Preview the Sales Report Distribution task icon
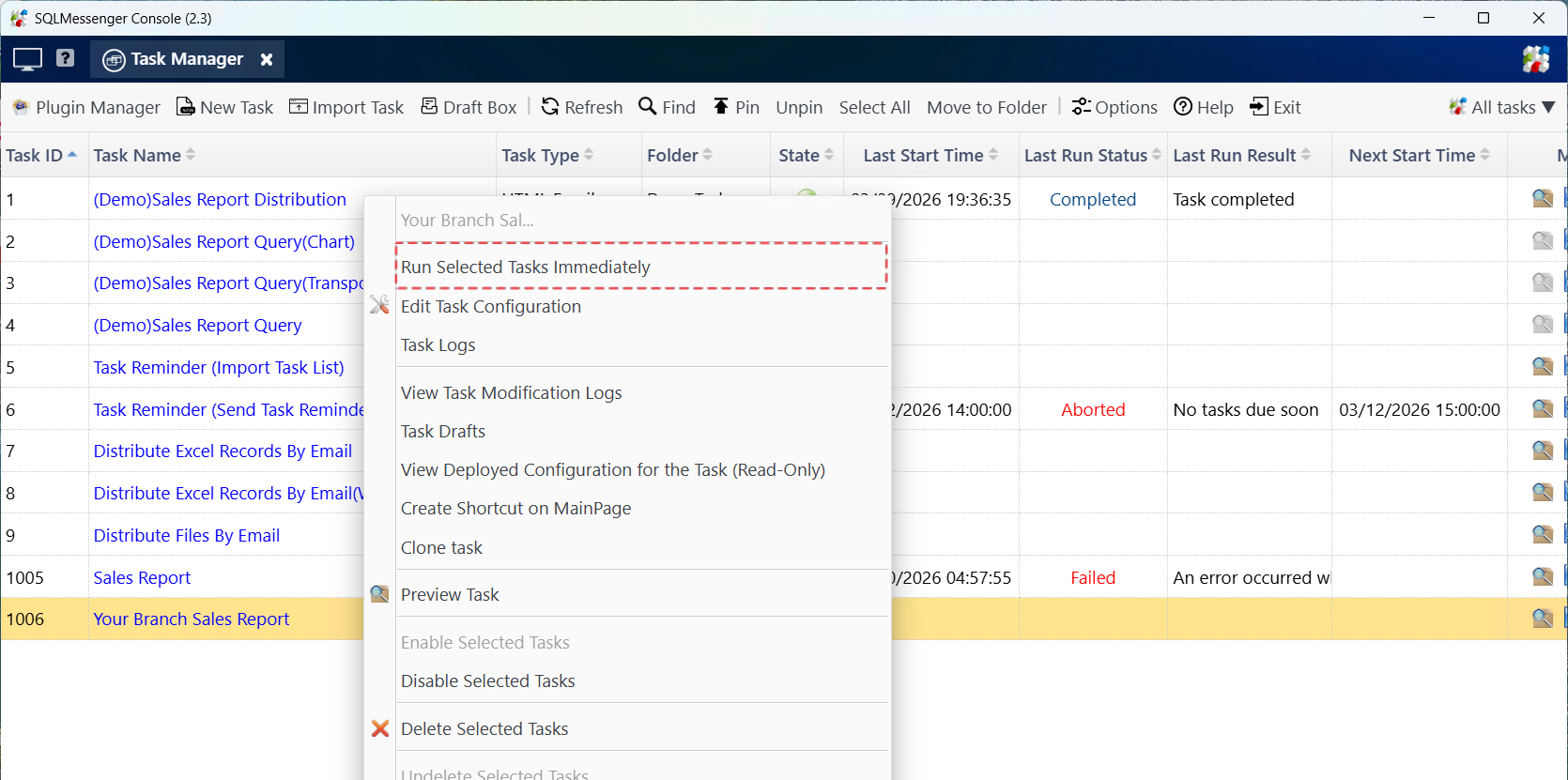The image size is (1568, 780). (x=1542, y=198)
